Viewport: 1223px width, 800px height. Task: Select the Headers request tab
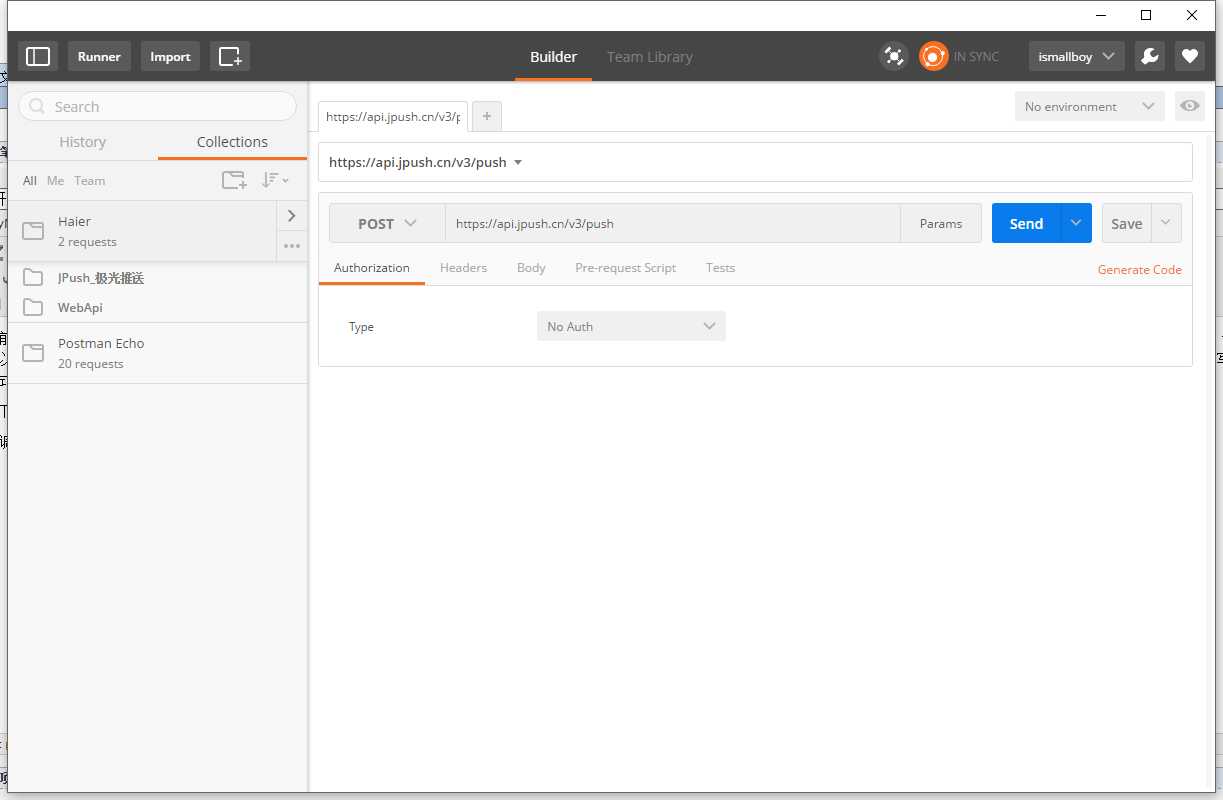tap(463, 268)
